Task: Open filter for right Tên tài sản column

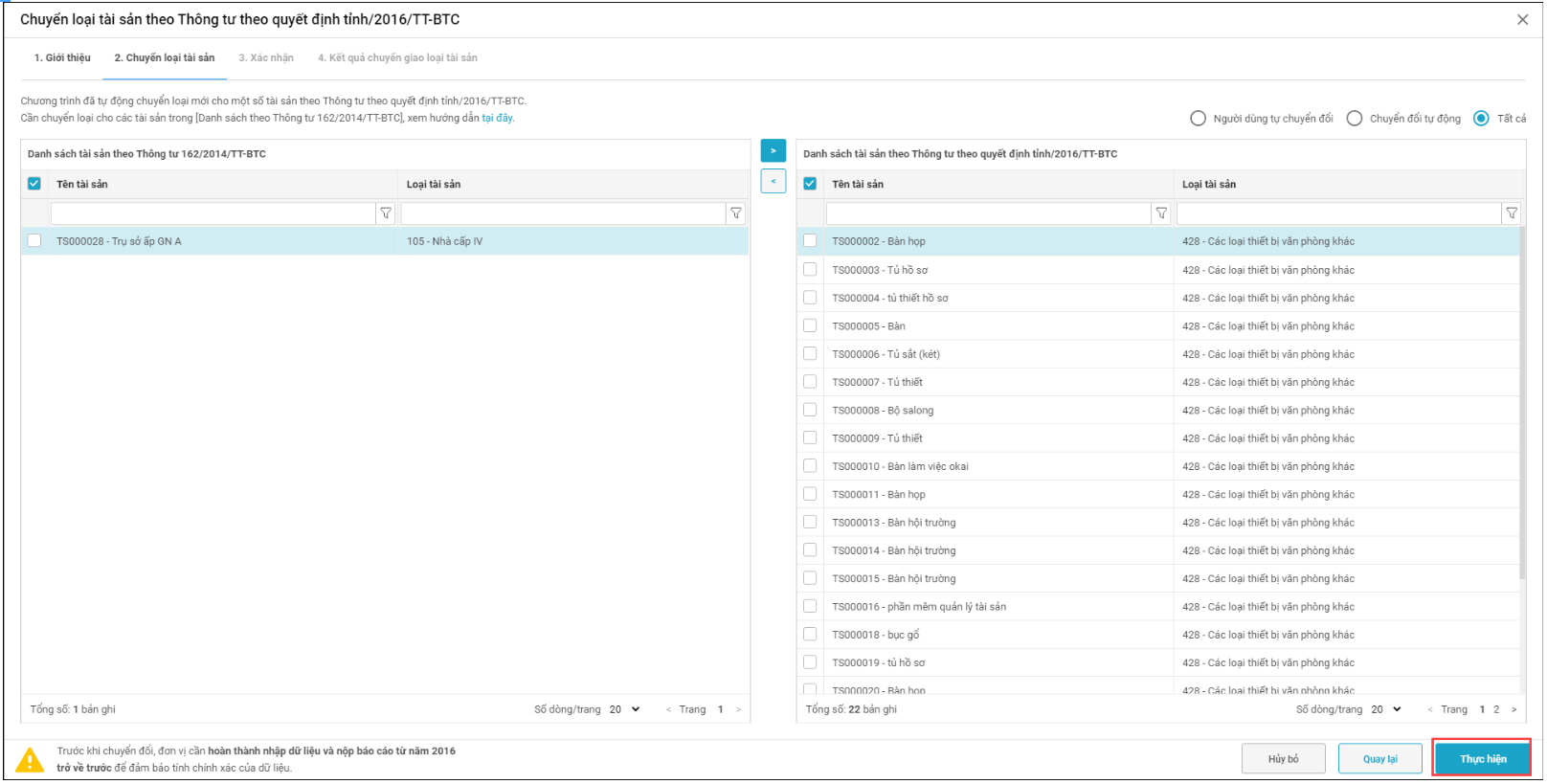Action: [x=1161, y=213]
